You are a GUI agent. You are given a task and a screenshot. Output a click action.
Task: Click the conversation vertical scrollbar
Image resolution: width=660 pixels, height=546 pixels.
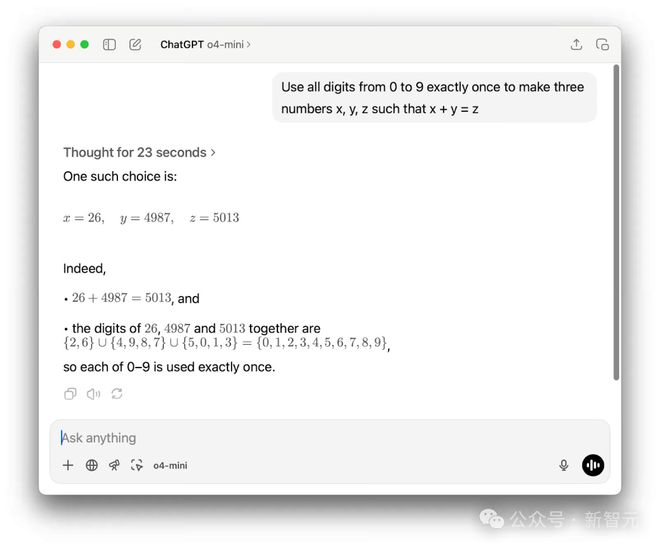(x=616, y=222)
